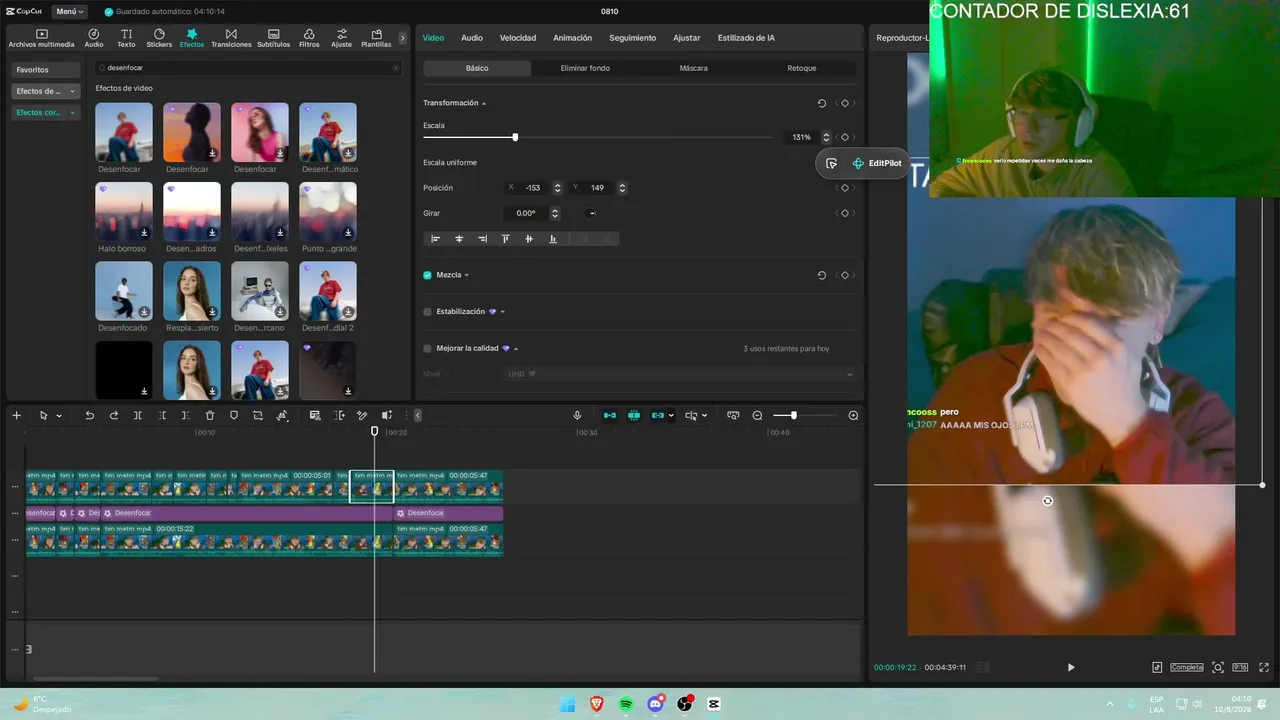Open the Plantillas panel
The image size is (1280, 720).
(376, 38)
